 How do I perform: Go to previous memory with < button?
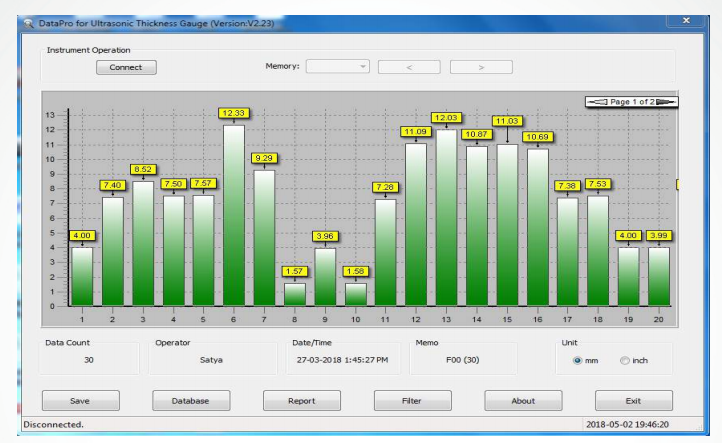pos(409,67)
